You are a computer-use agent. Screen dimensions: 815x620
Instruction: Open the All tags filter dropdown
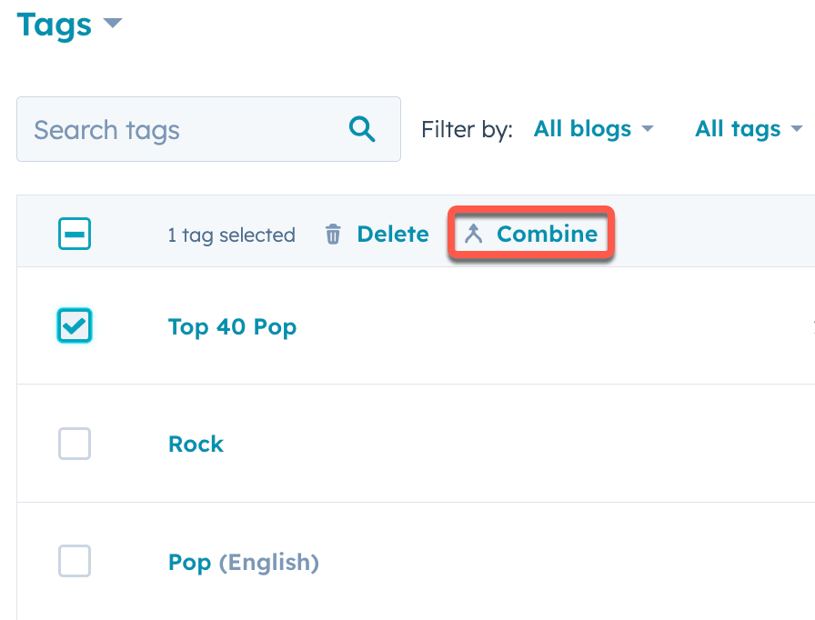[737, 128]
